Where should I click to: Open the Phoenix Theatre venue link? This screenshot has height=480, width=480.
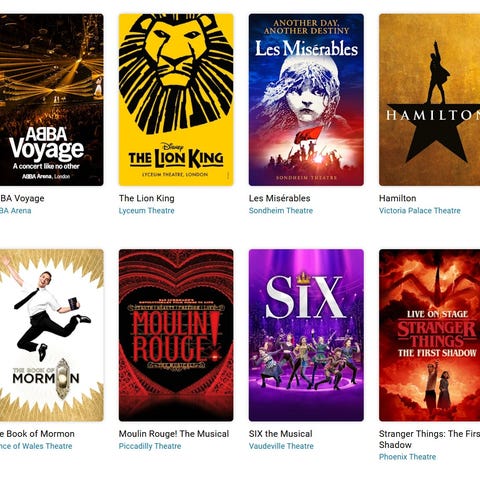[x=407, y=457]
